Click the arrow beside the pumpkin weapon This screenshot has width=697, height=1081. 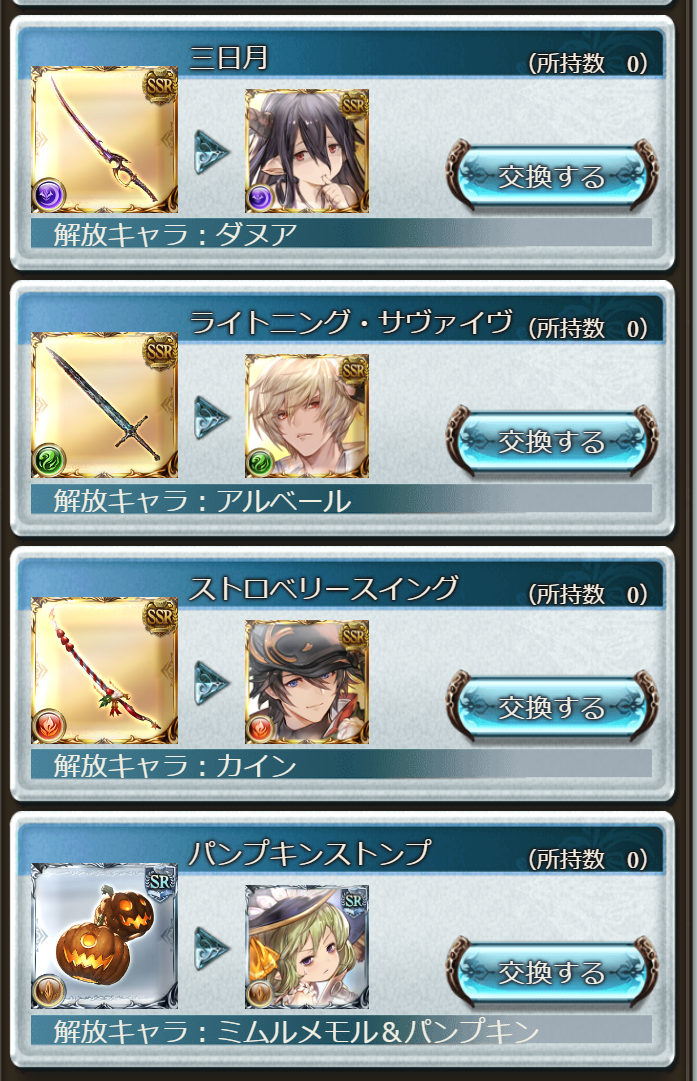coord(212,948)
